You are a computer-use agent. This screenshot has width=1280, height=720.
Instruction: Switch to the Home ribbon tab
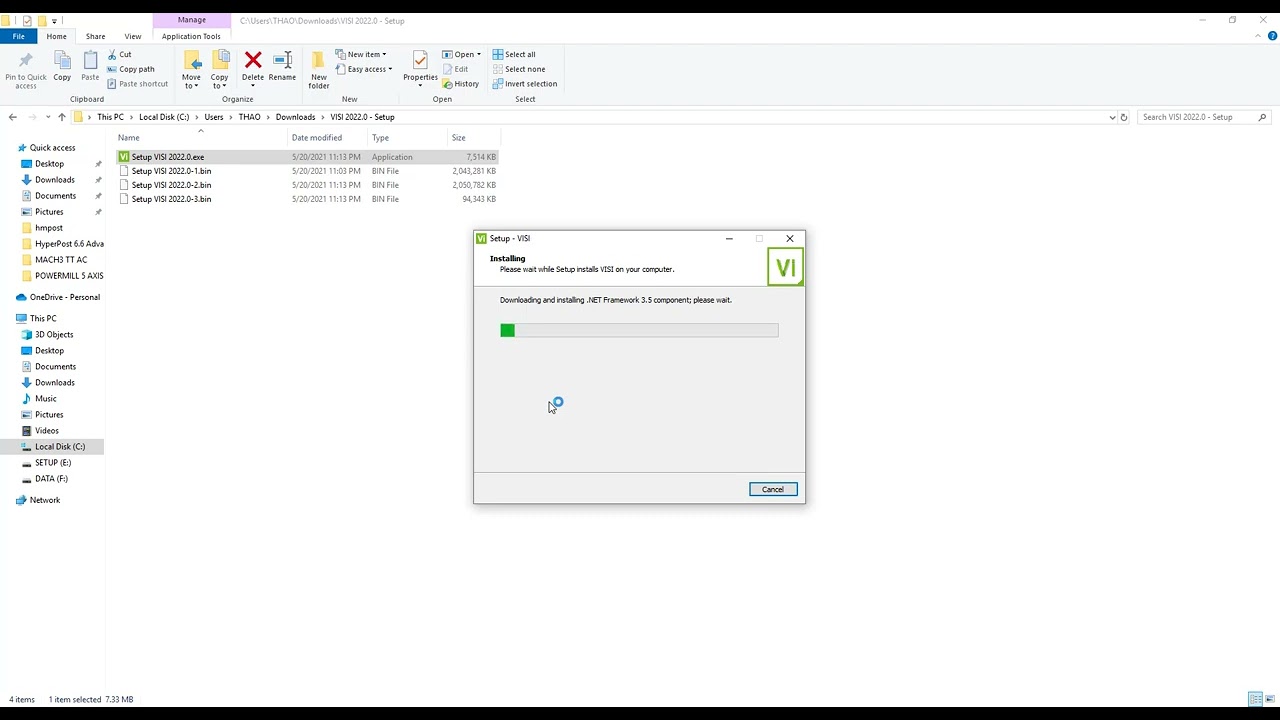[x=57, y=36]
